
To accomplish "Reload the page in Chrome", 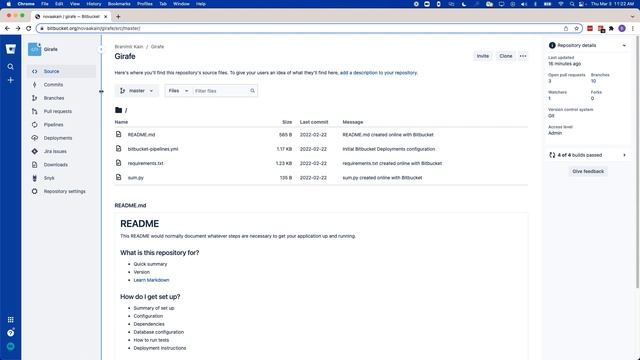I will [x=29, y=28].
